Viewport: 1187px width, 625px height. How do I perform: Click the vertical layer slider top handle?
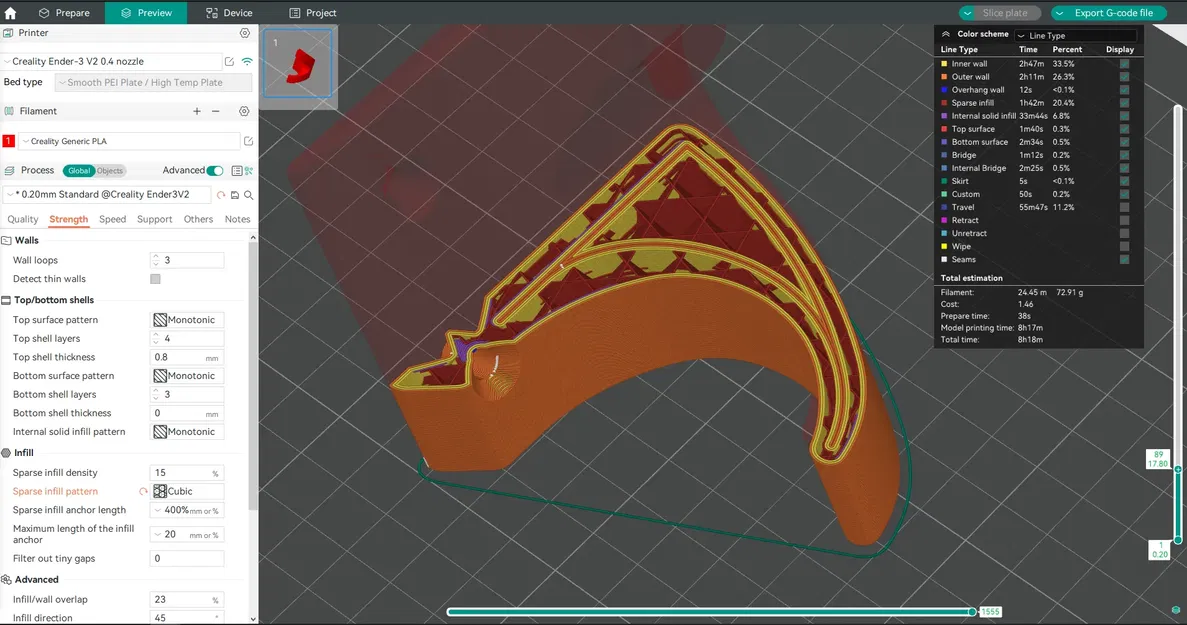pyautogui.click(x=1178, y=469)
